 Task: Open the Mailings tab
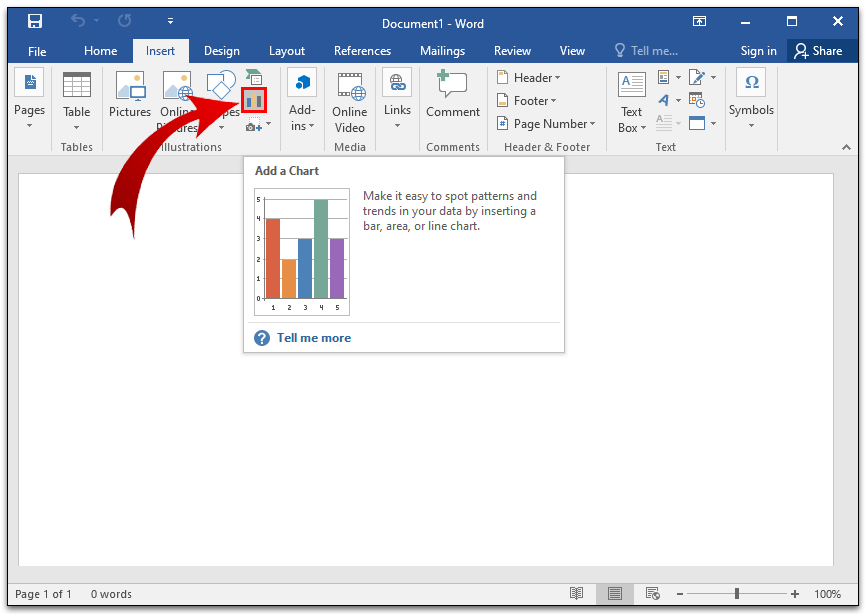click(442, 51)
